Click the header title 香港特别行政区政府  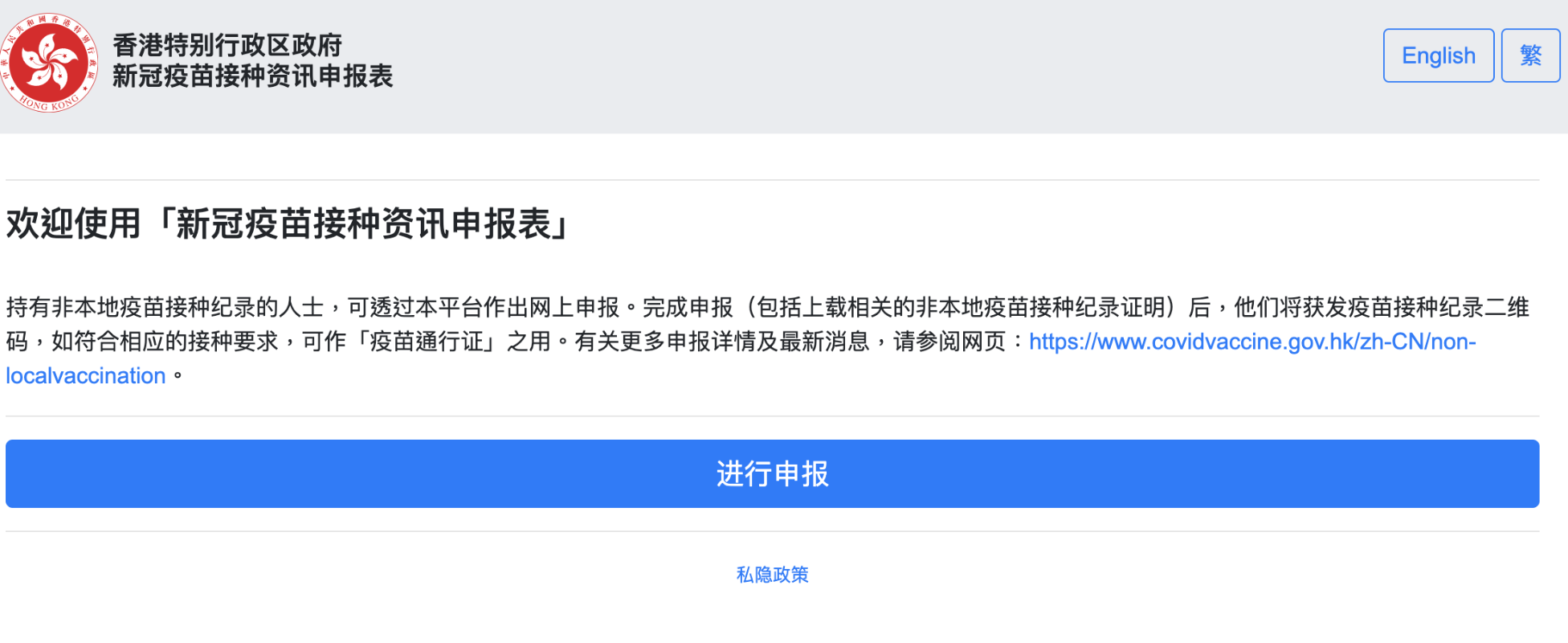pyautogui.click(x=227, y=45)
